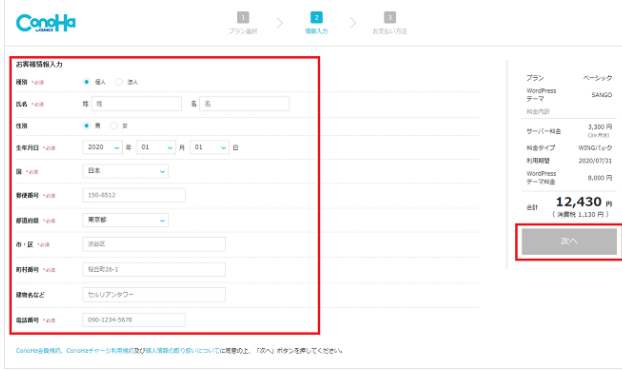
Task: Click the step 2 information entry icon
Action: pos(316,17)
